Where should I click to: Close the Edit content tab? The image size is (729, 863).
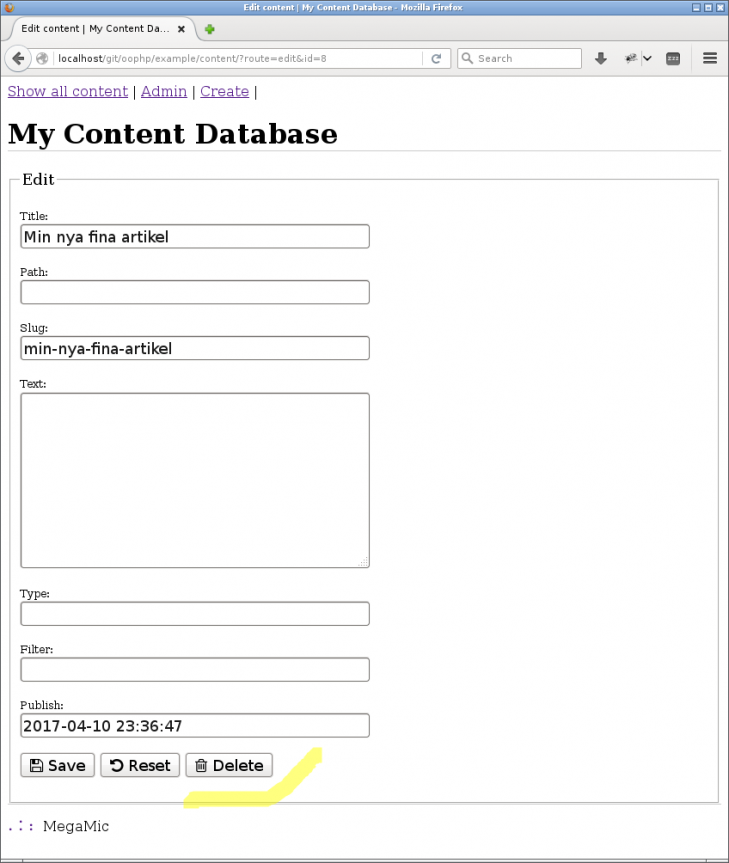click(x=181, y=29)
